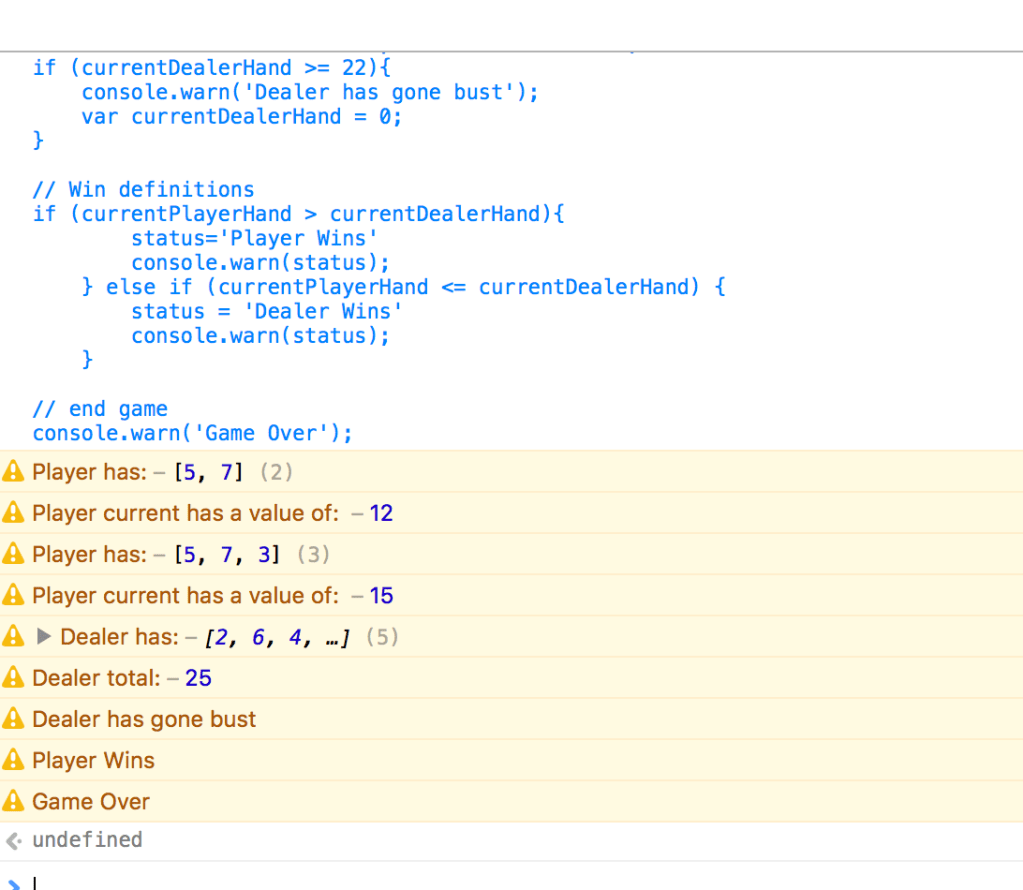Click the warning triangle beside 'Player Wins'
The height and width of the screenshot is (890, 1023).
click(13, 760)
